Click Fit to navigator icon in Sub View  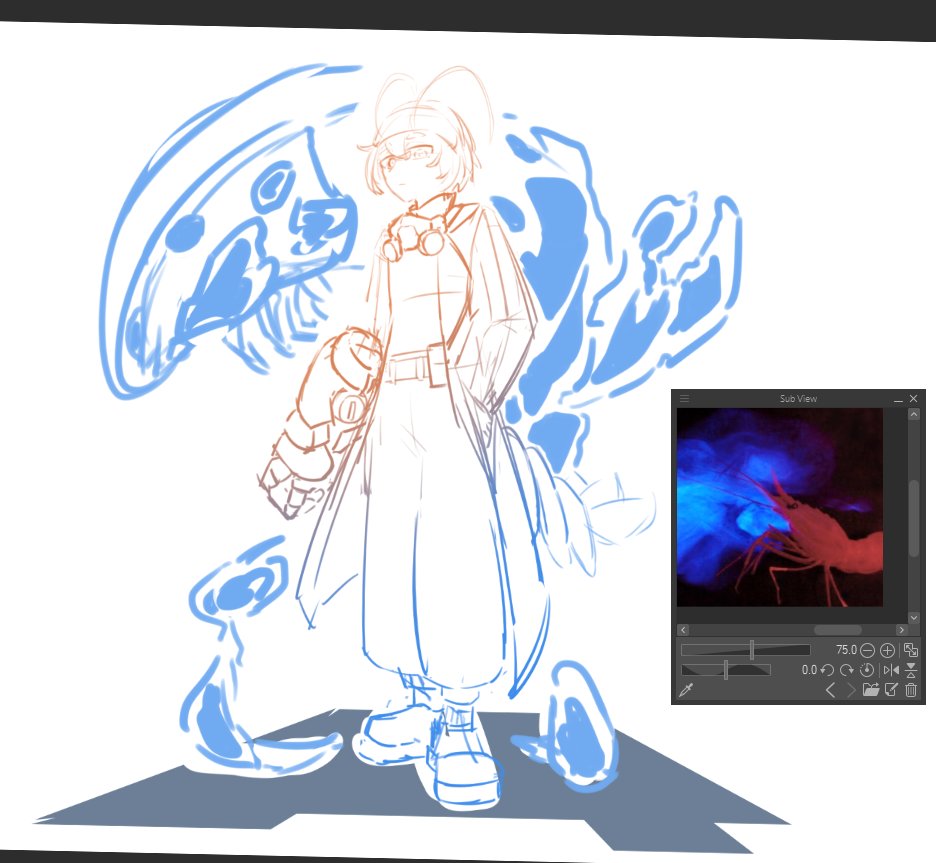pyautogui.click(x=910, y=650)
